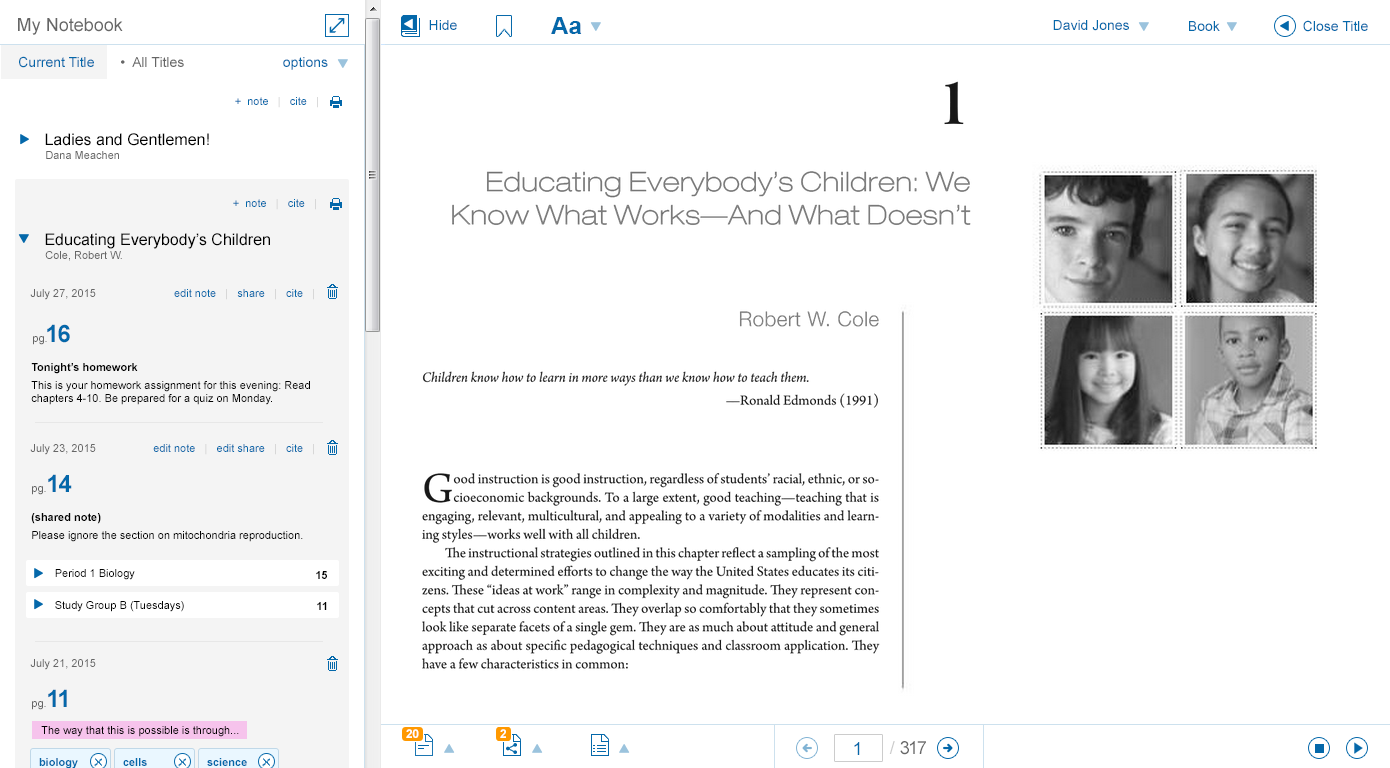The width and height of the screenshot is (1390, 768).
Task: Click the bookmark icon in the top toolbar
Action: pos(503,26)
